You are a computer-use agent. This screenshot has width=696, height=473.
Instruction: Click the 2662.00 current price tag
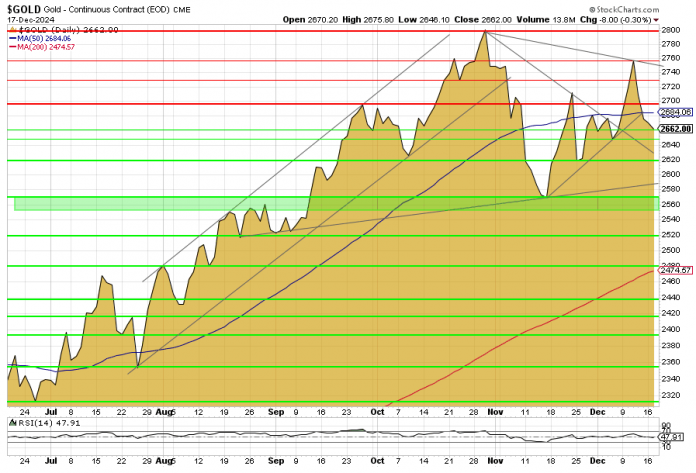pos(677,129)
